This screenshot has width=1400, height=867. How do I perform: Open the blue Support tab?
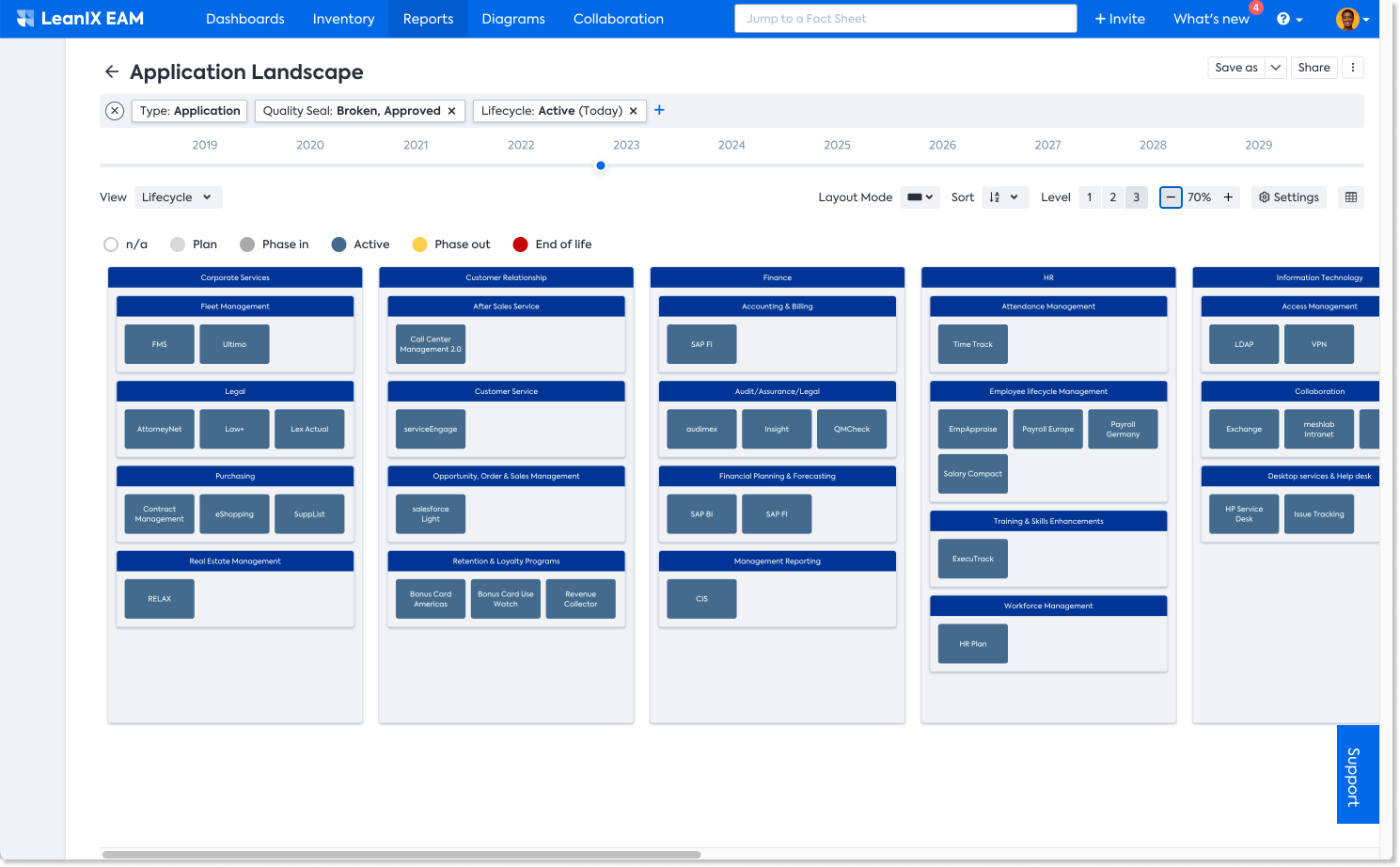click(x=1358, y=775)
